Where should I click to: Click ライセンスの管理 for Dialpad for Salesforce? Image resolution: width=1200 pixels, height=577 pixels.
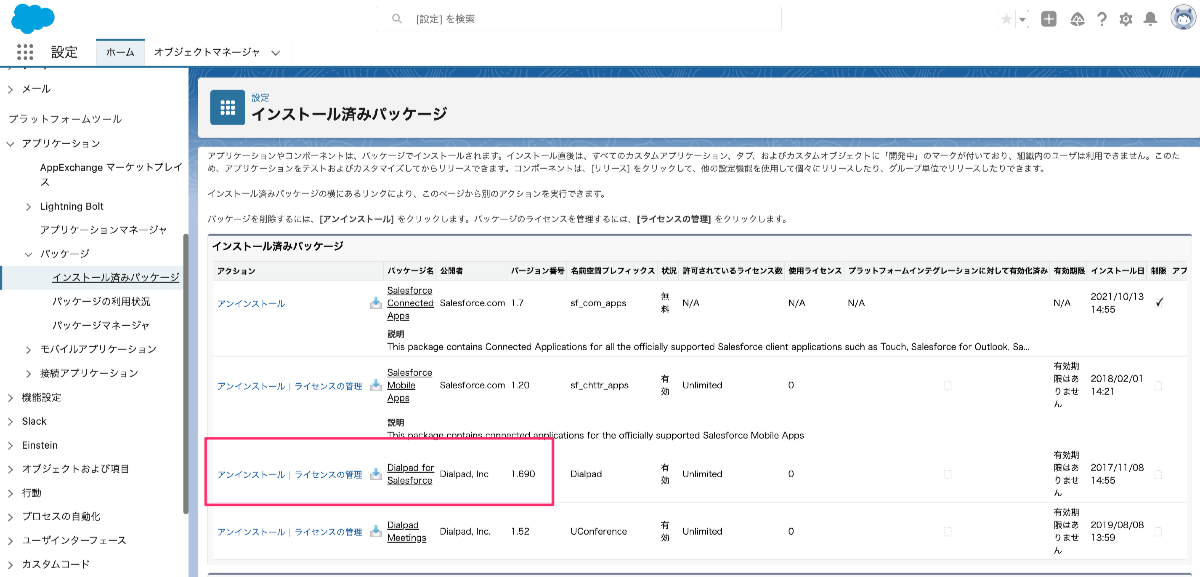tap(328, 474)
